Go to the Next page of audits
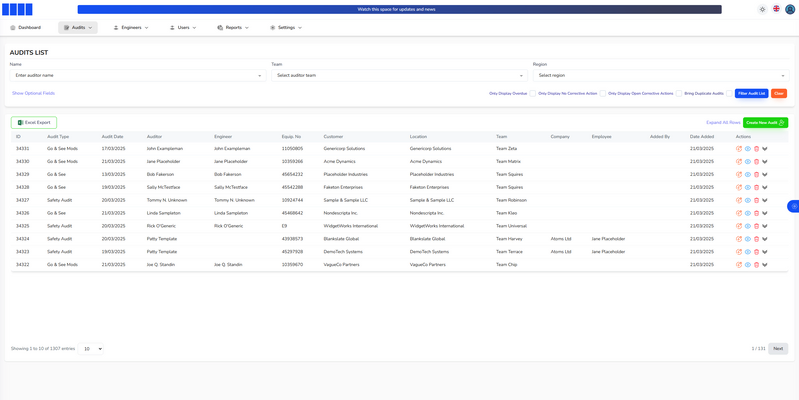This screenshot has width=799, height=400. (778, 349)
